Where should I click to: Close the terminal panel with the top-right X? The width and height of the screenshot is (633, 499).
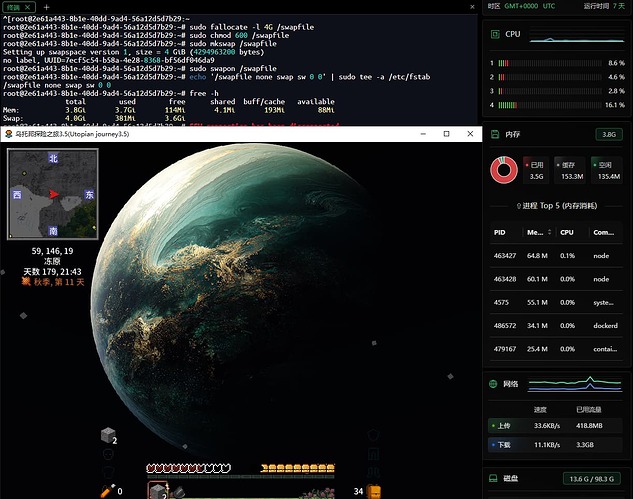click(472, 7)
